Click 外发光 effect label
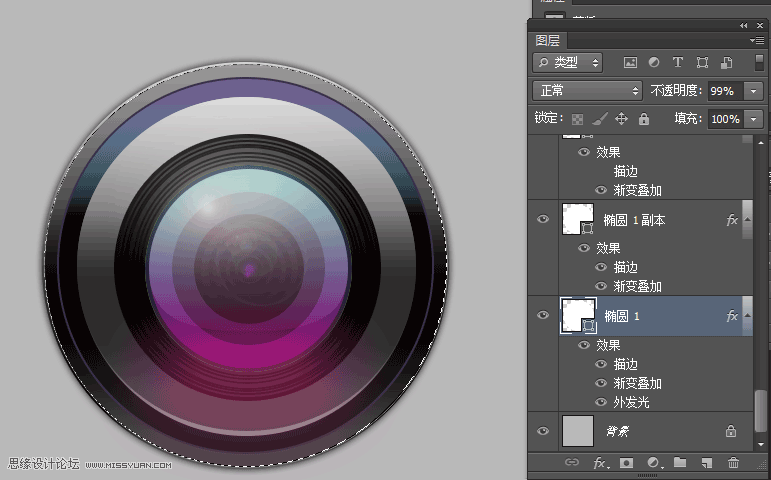The width and height of the screenshot is (771, 480). pos(631,402)
